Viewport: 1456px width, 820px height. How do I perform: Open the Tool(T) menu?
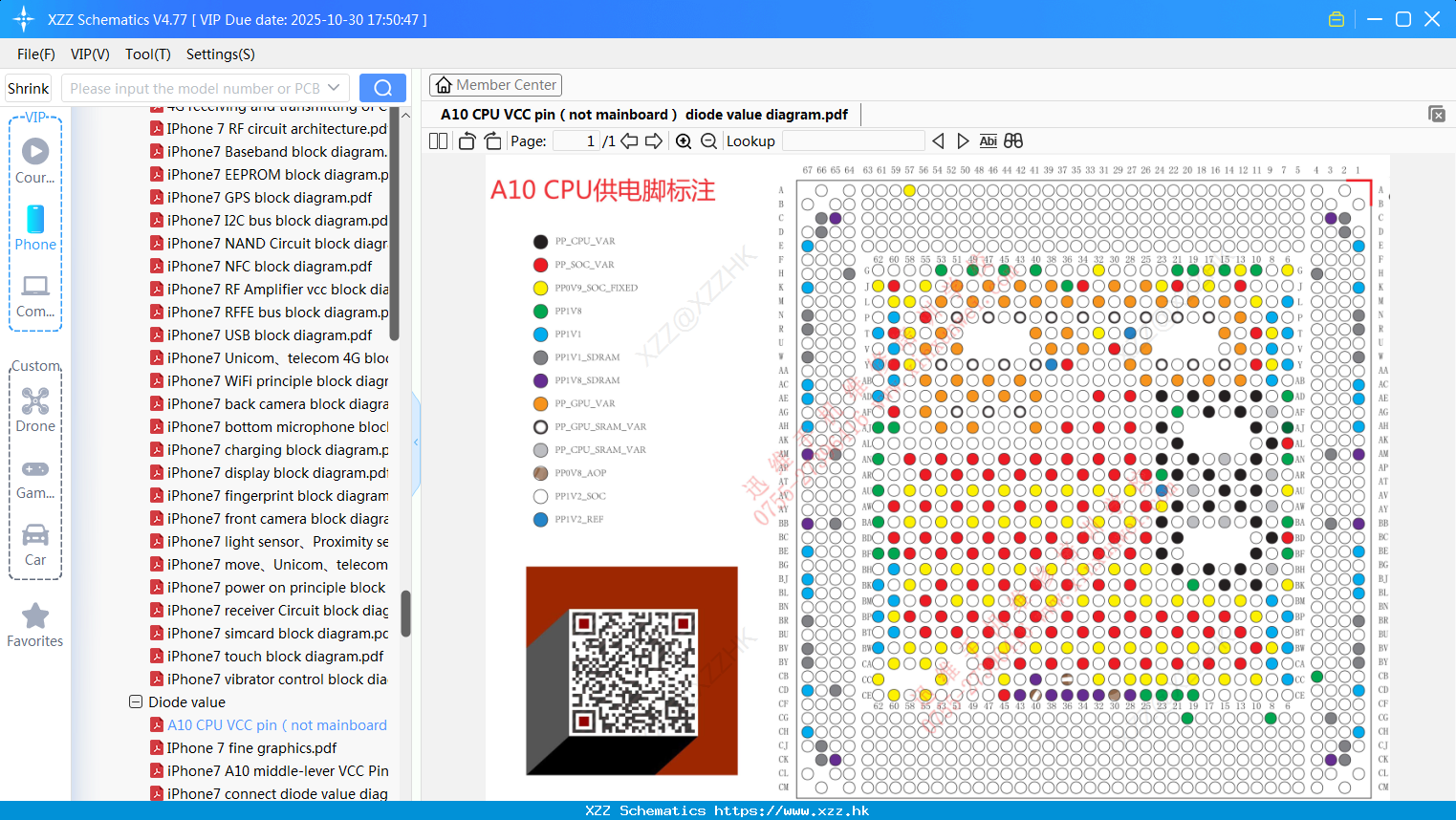pyautogui.click(x=148, y=54)
